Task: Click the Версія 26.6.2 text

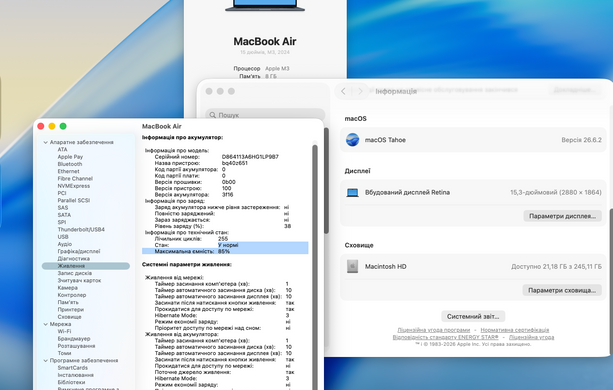Action: [581, 140]
